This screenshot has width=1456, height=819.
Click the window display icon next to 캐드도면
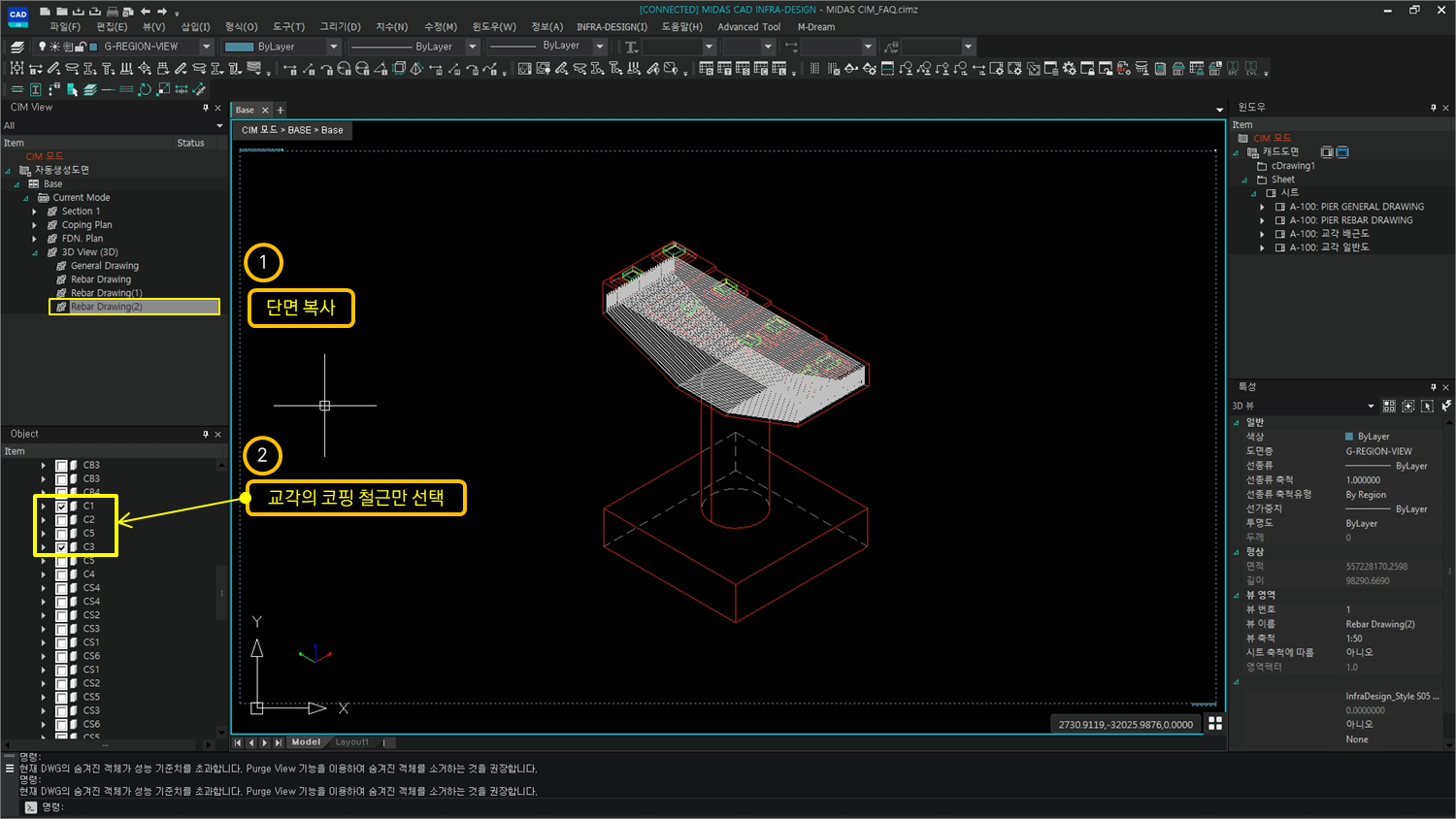point(1327,151)
